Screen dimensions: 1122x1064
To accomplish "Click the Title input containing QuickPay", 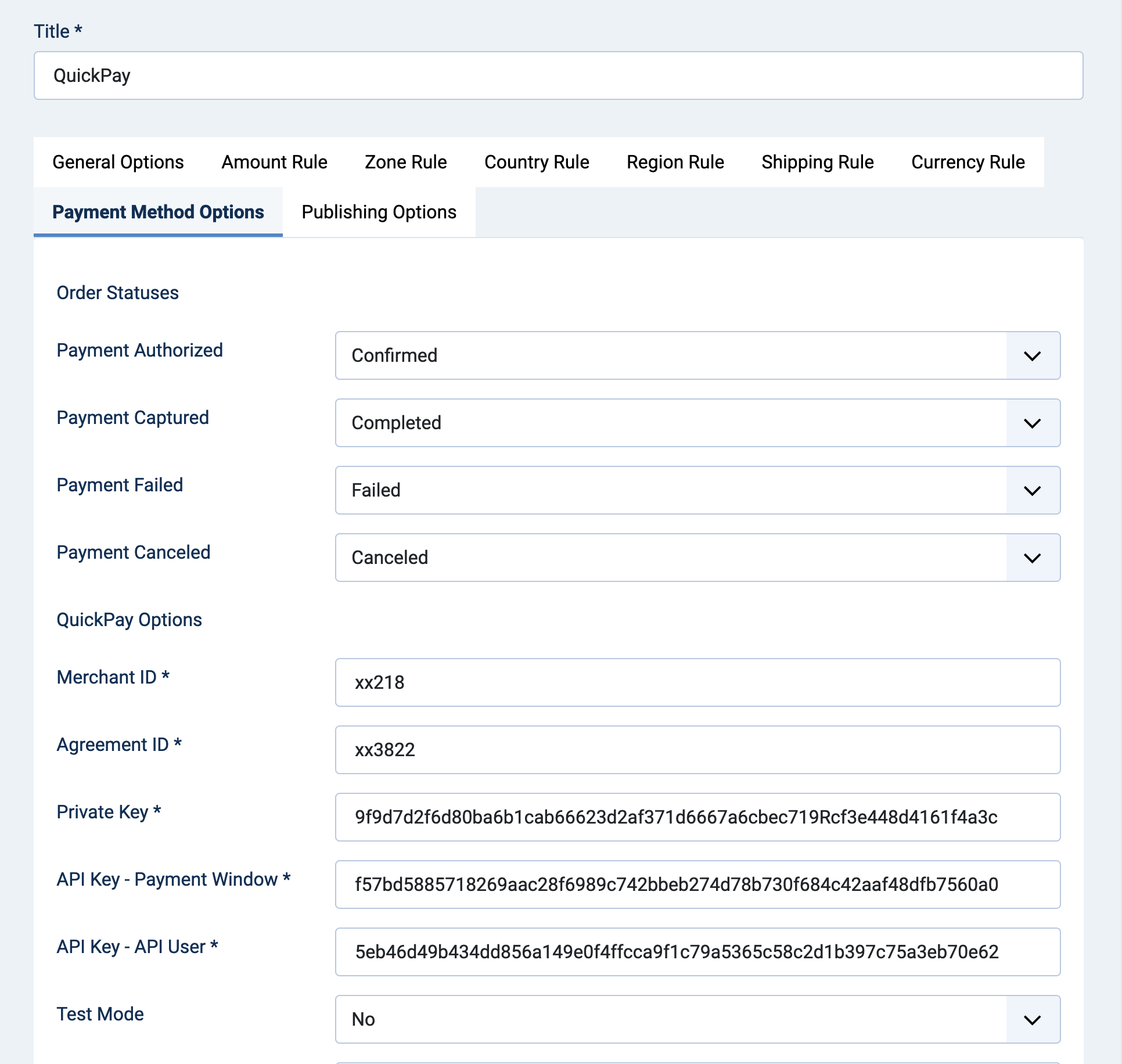I will [x=559, y=75].
